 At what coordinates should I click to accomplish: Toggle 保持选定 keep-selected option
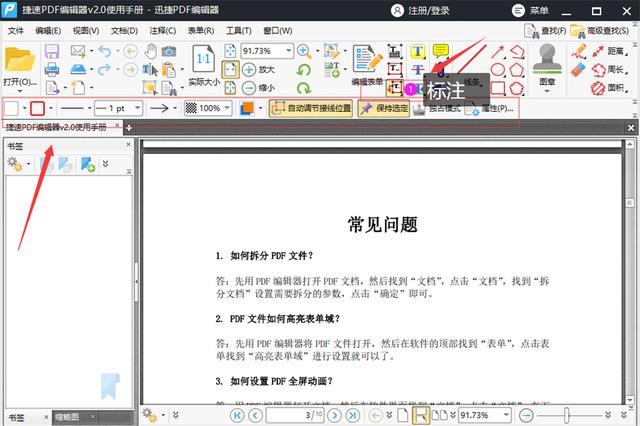point(386,108)
